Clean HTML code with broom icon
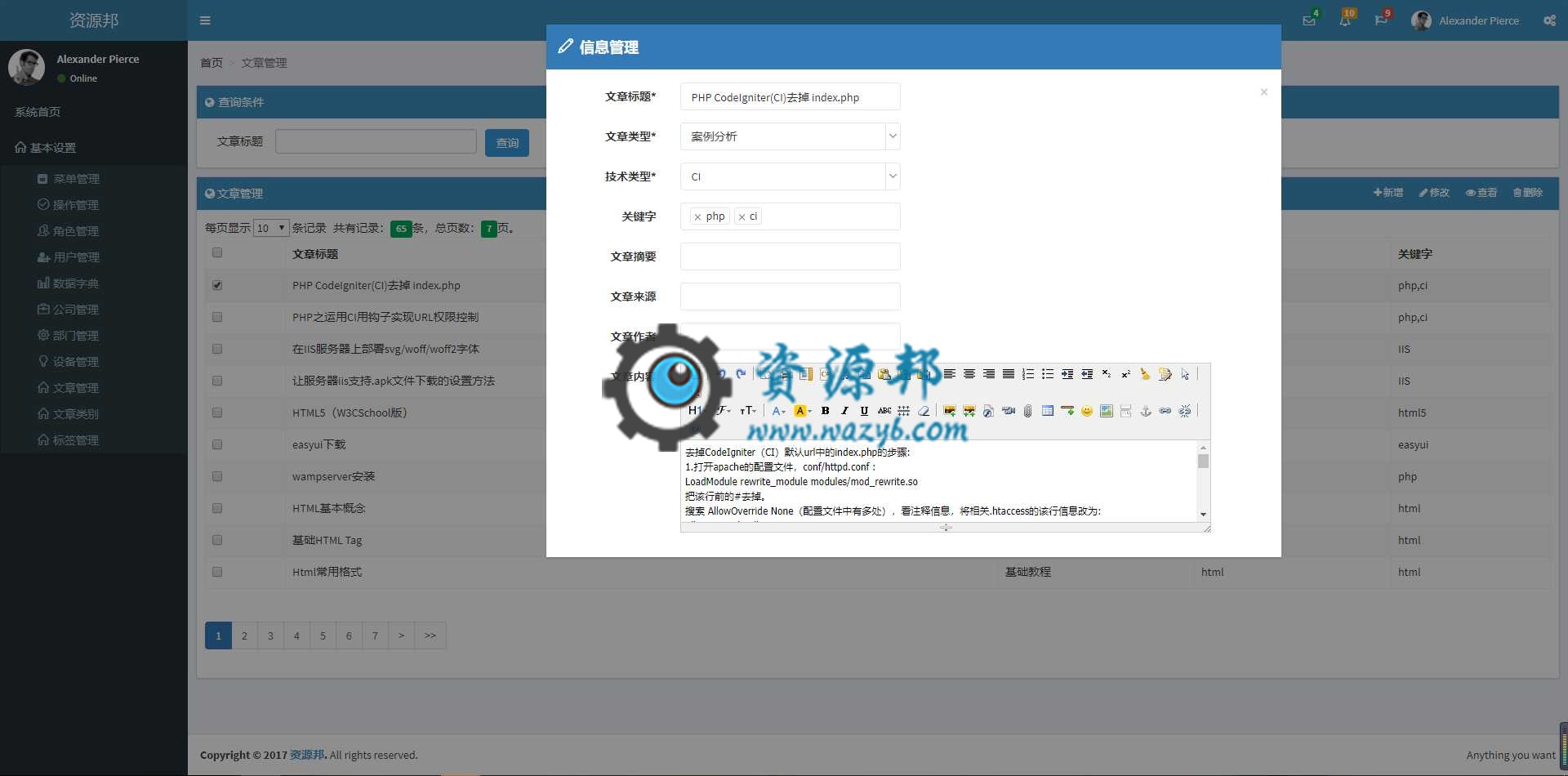The image size is (1568, 776). [x=1146, y=374]
